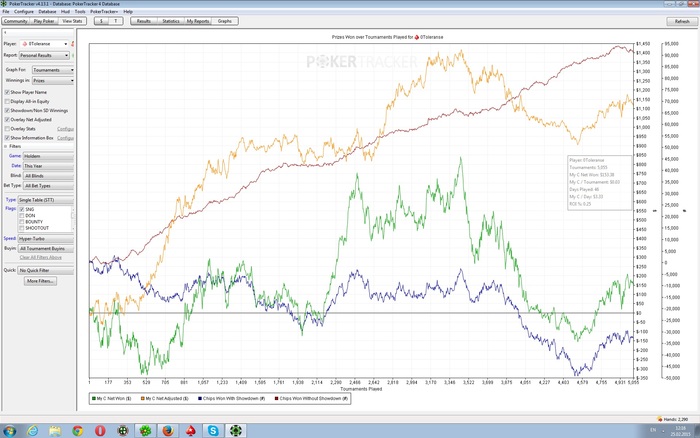Open Windows Explorer folder icon

[x=56, y=430]
